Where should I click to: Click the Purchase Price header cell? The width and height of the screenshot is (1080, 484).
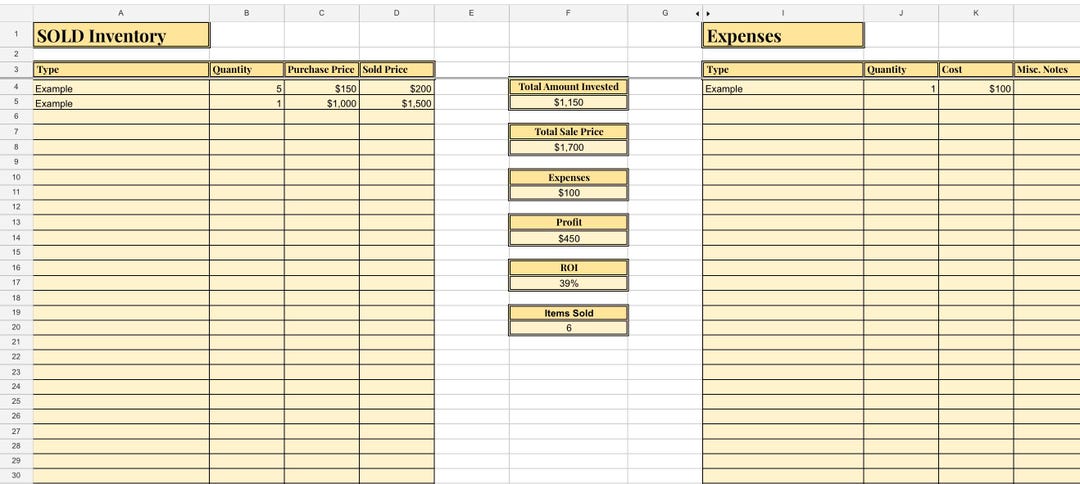322,70
